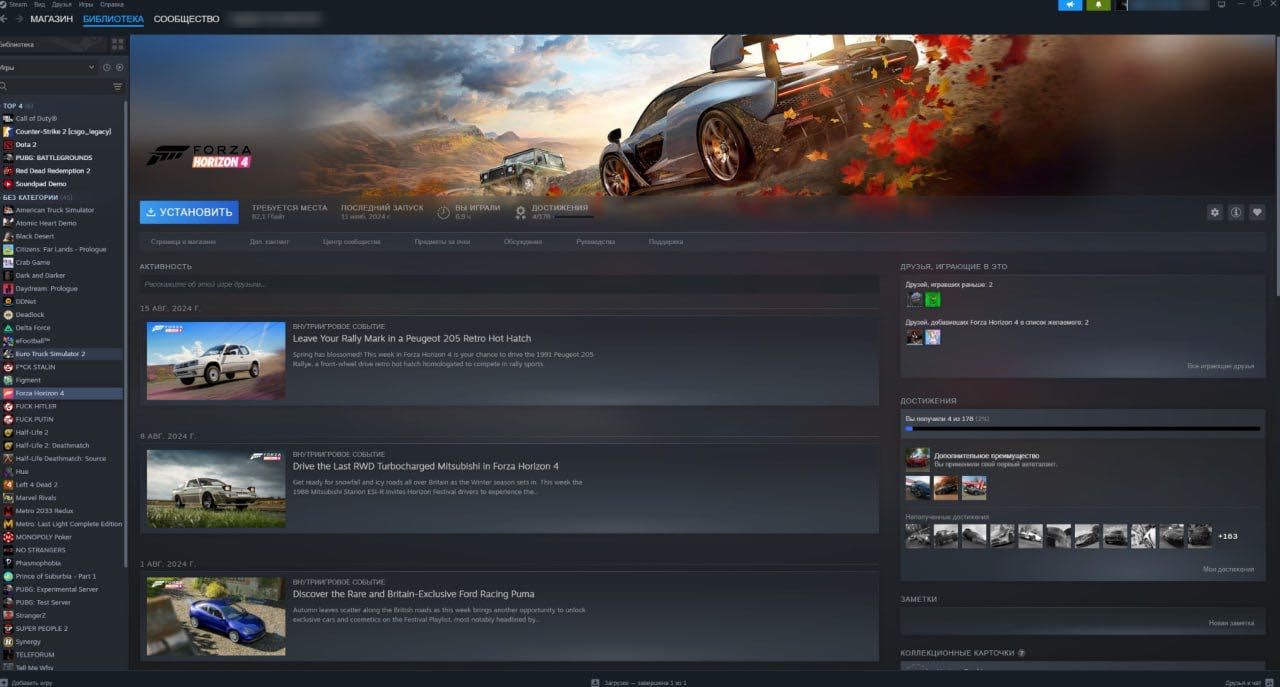Open Peugeot 205 event thumbnail
Viewport: 1280px width, 687px height.
pyautogui.click(x=216, y=361)
